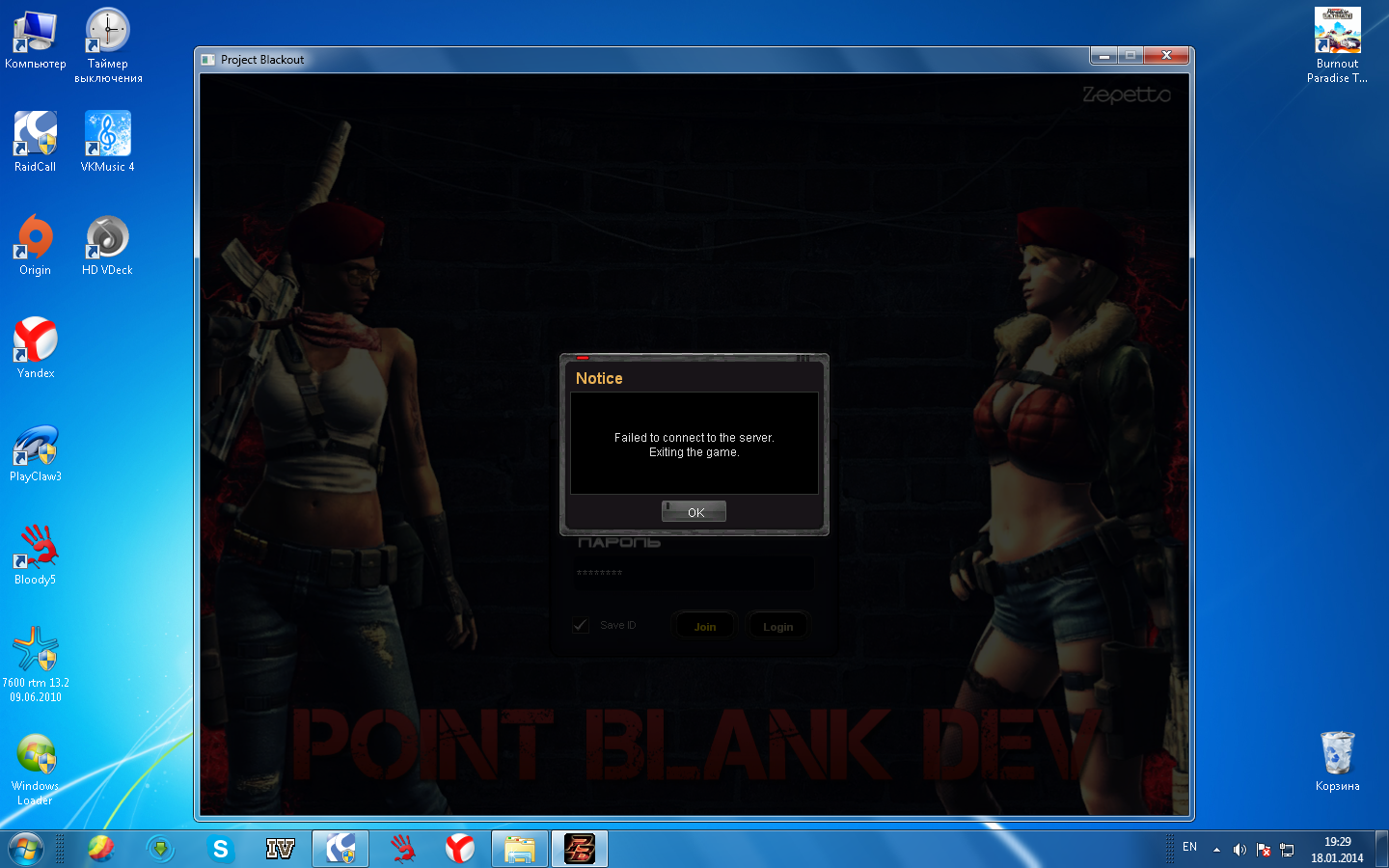Click the Show desktop strip
1389x868 pixels.
pyautogui.click(x=1381, y=849)
